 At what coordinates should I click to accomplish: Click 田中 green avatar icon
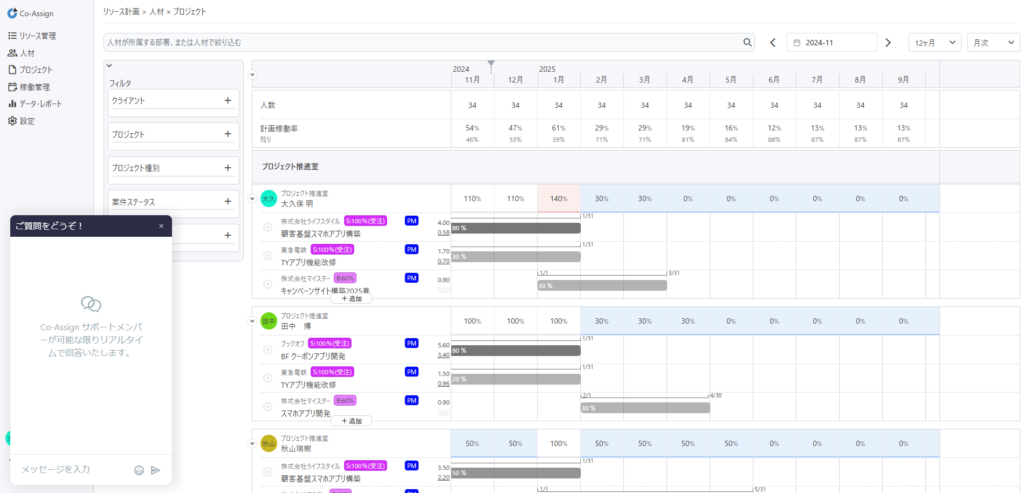coord(268,321)
